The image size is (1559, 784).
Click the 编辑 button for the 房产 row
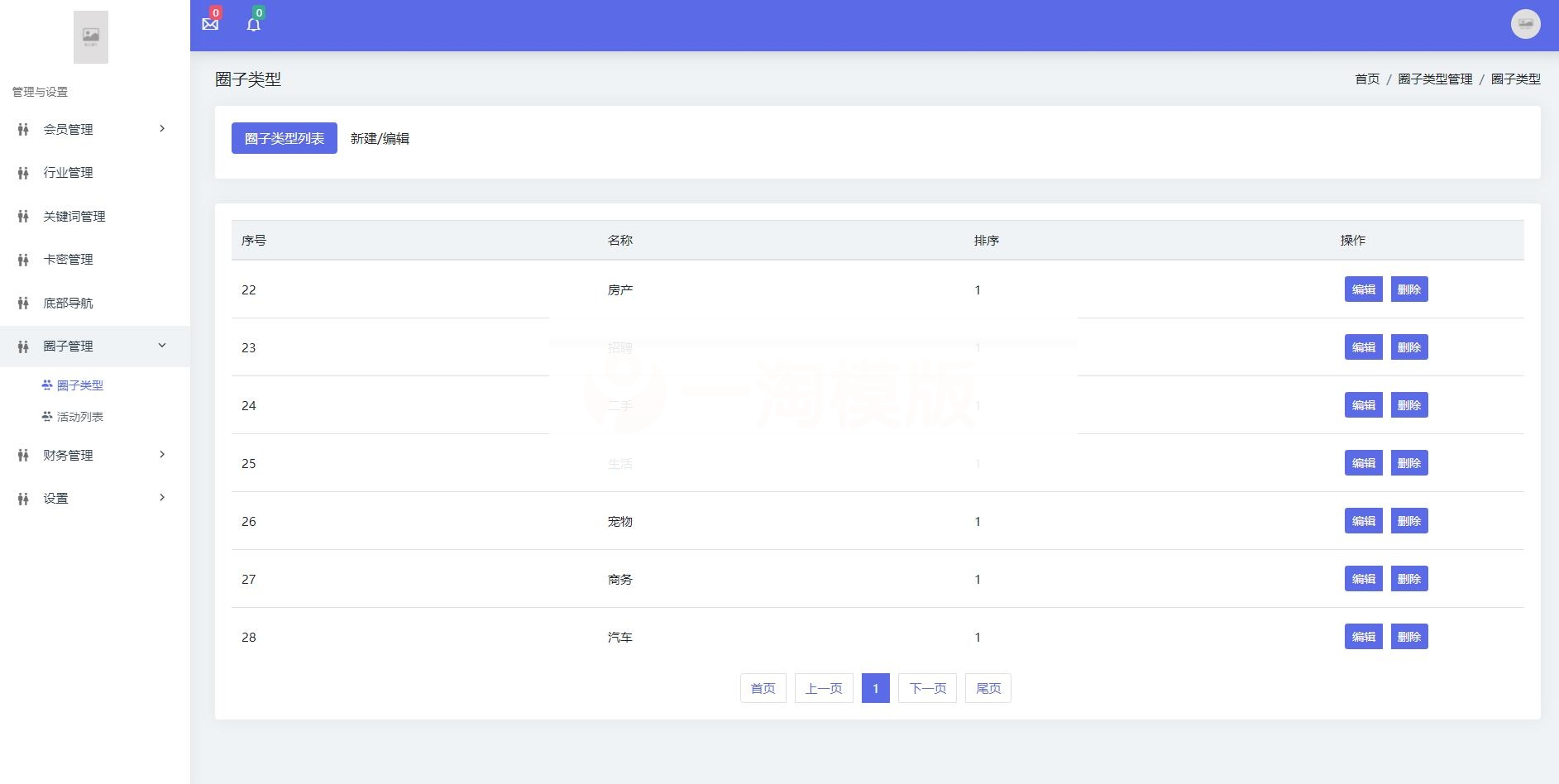pos(1364,289)
